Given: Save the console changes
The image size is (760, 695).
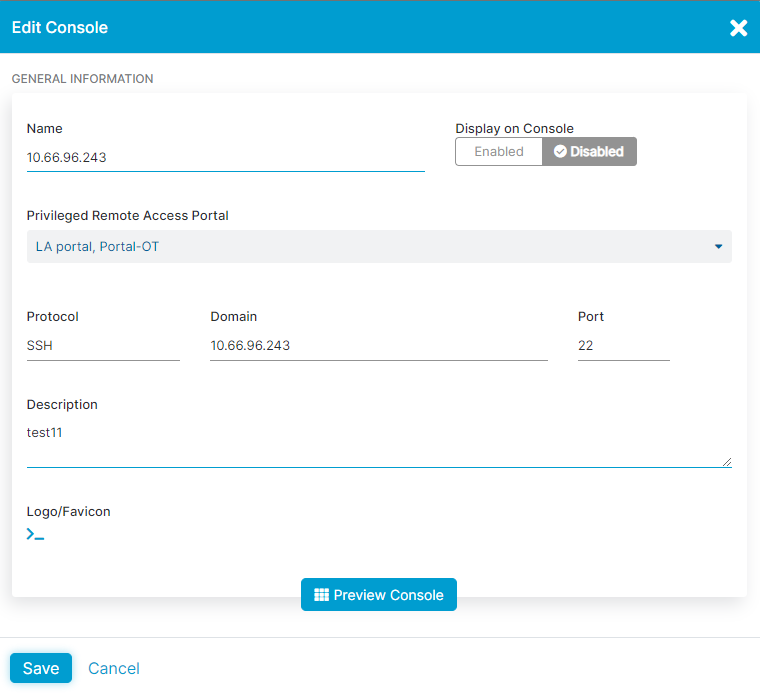Looking at the screenshot, I should coord(41,668).
